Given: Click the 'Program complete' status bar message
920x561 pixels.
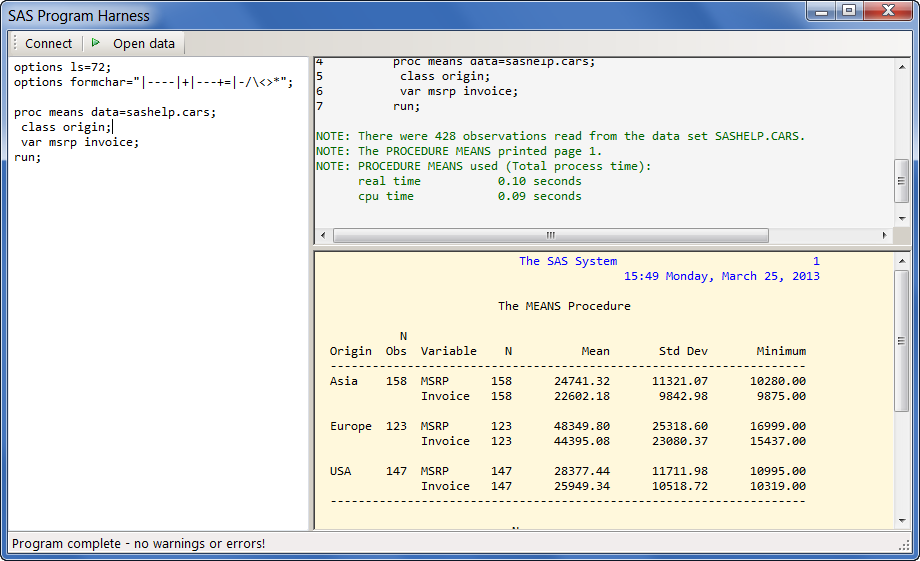Looking at the screenshot, I should point(138,544).
